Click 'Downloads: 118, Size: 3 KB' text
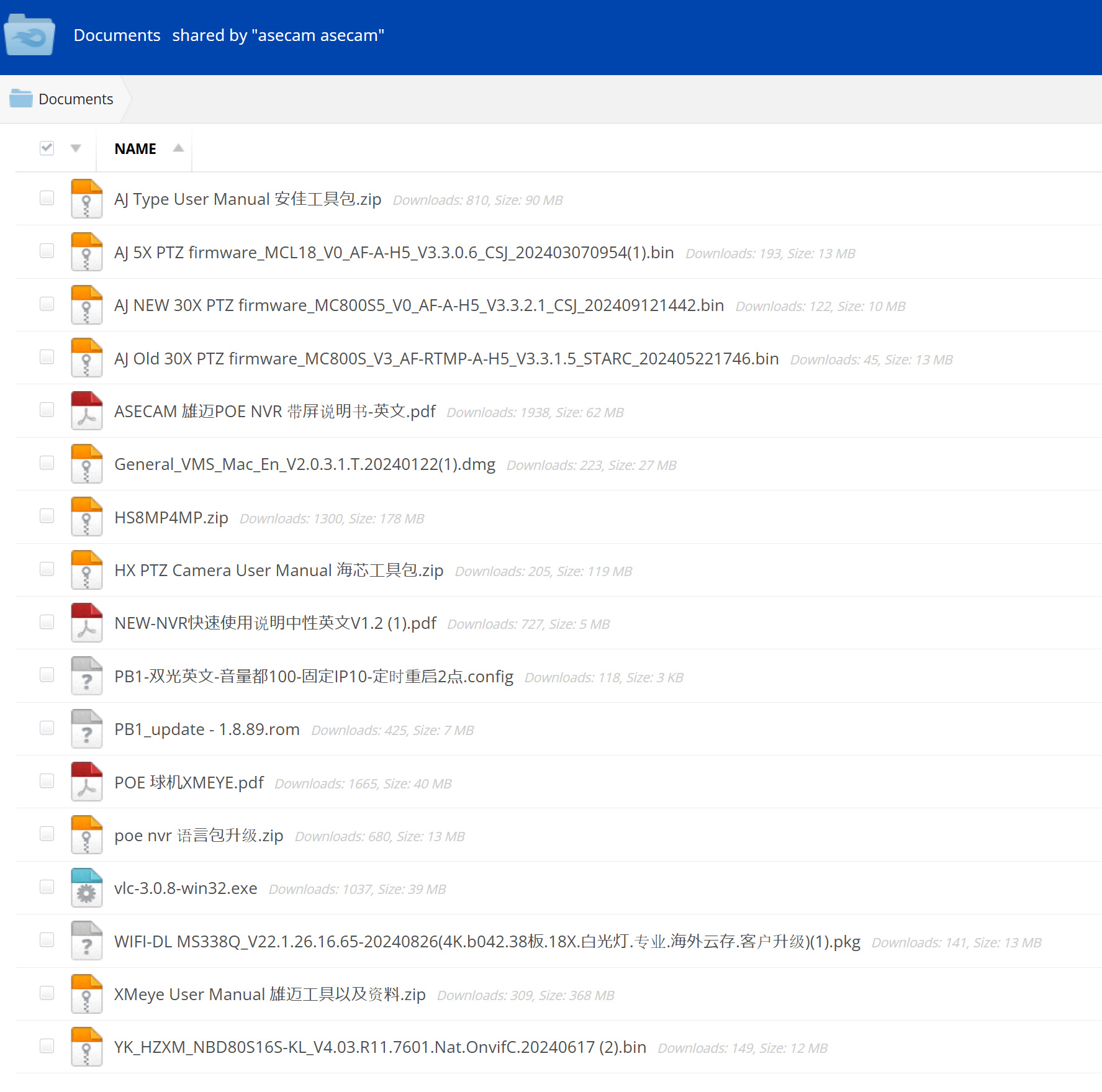The height and width of the screenshot is (1092, 1102). [604, 678]
